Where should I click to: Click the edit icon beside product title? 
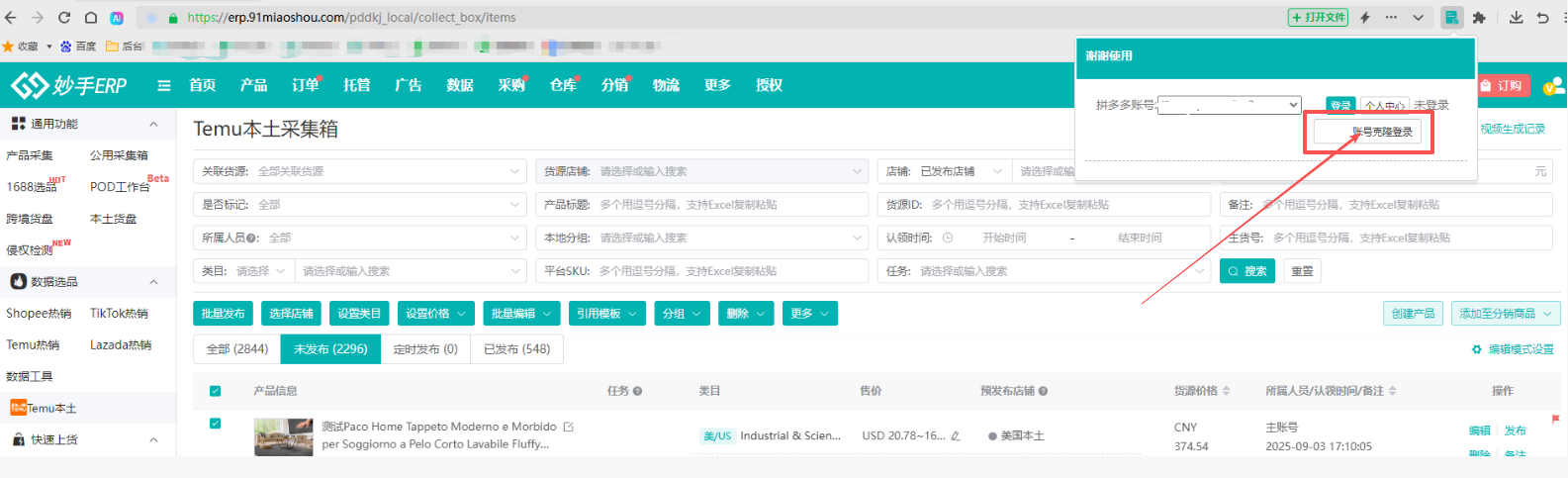[x=568, y=427]
